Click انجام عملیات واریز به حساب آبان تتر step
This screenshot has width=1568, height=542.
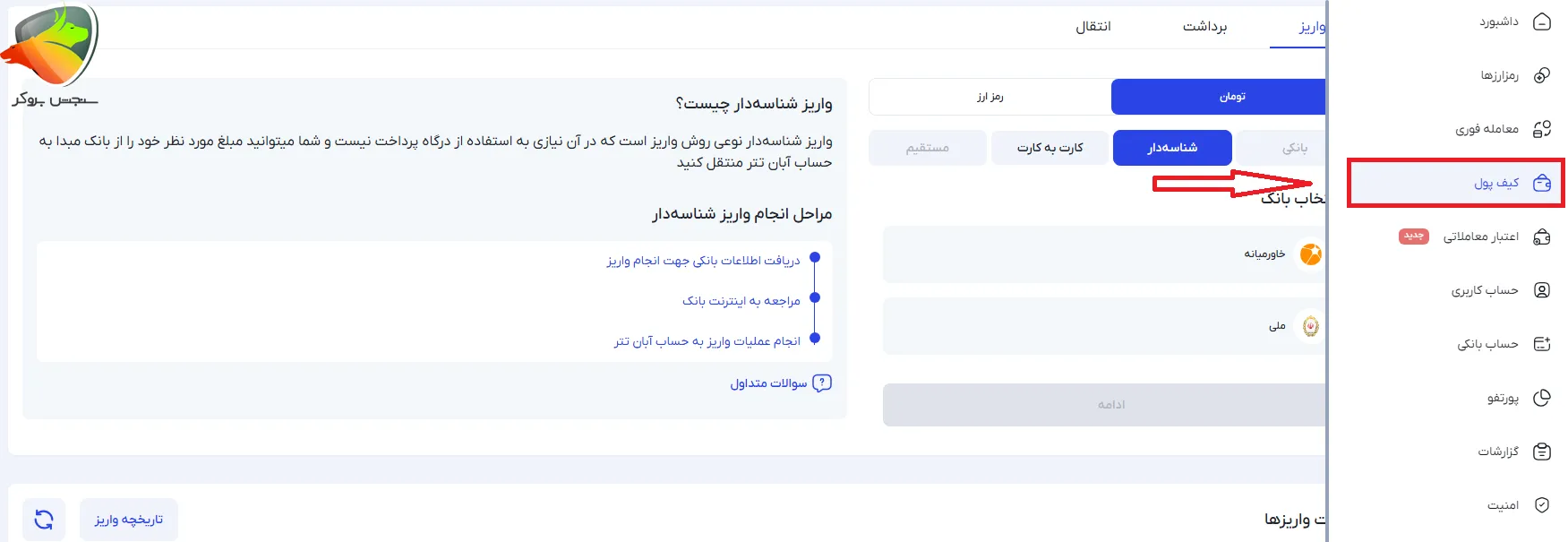coord(707,341)
